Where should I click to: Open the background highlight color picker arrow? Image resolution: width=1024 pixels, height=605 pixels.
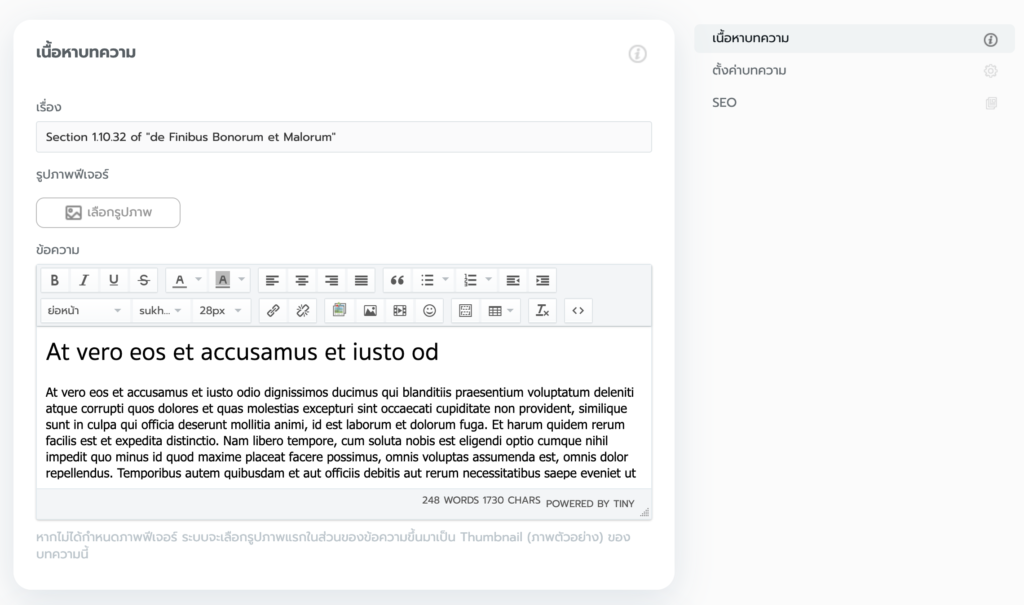click(242, 280)
